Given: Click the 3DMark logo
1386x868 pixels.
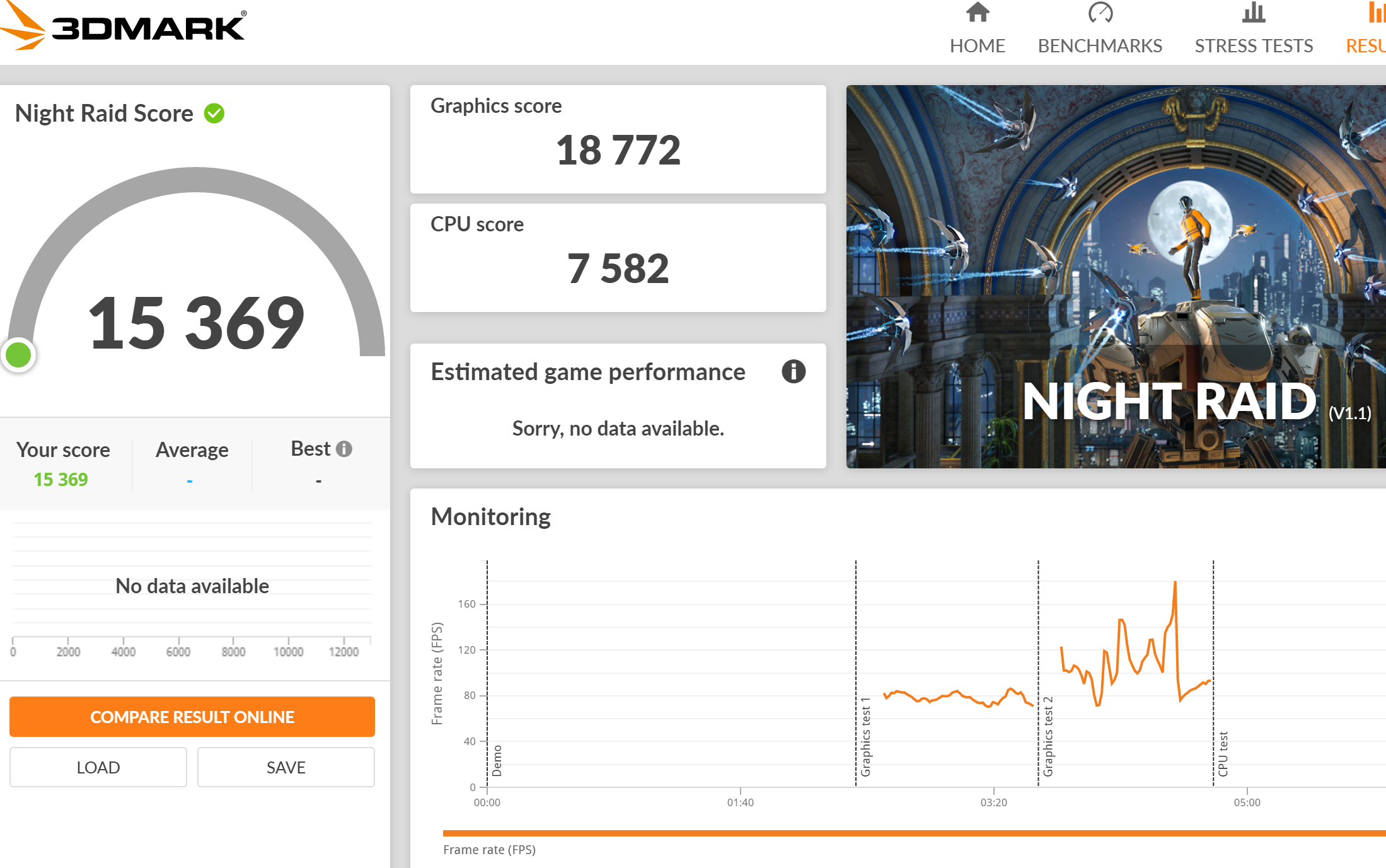Looking at the screenshot, I should point(124,26).
